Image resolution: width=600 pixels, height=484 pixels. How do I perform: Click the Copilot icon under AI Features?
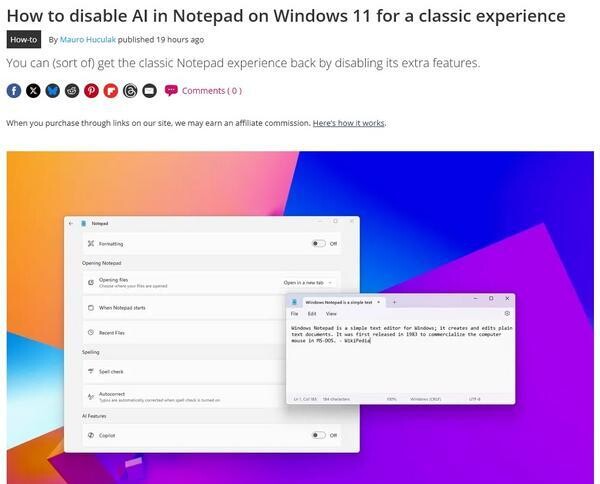click(x=91, y=435)
